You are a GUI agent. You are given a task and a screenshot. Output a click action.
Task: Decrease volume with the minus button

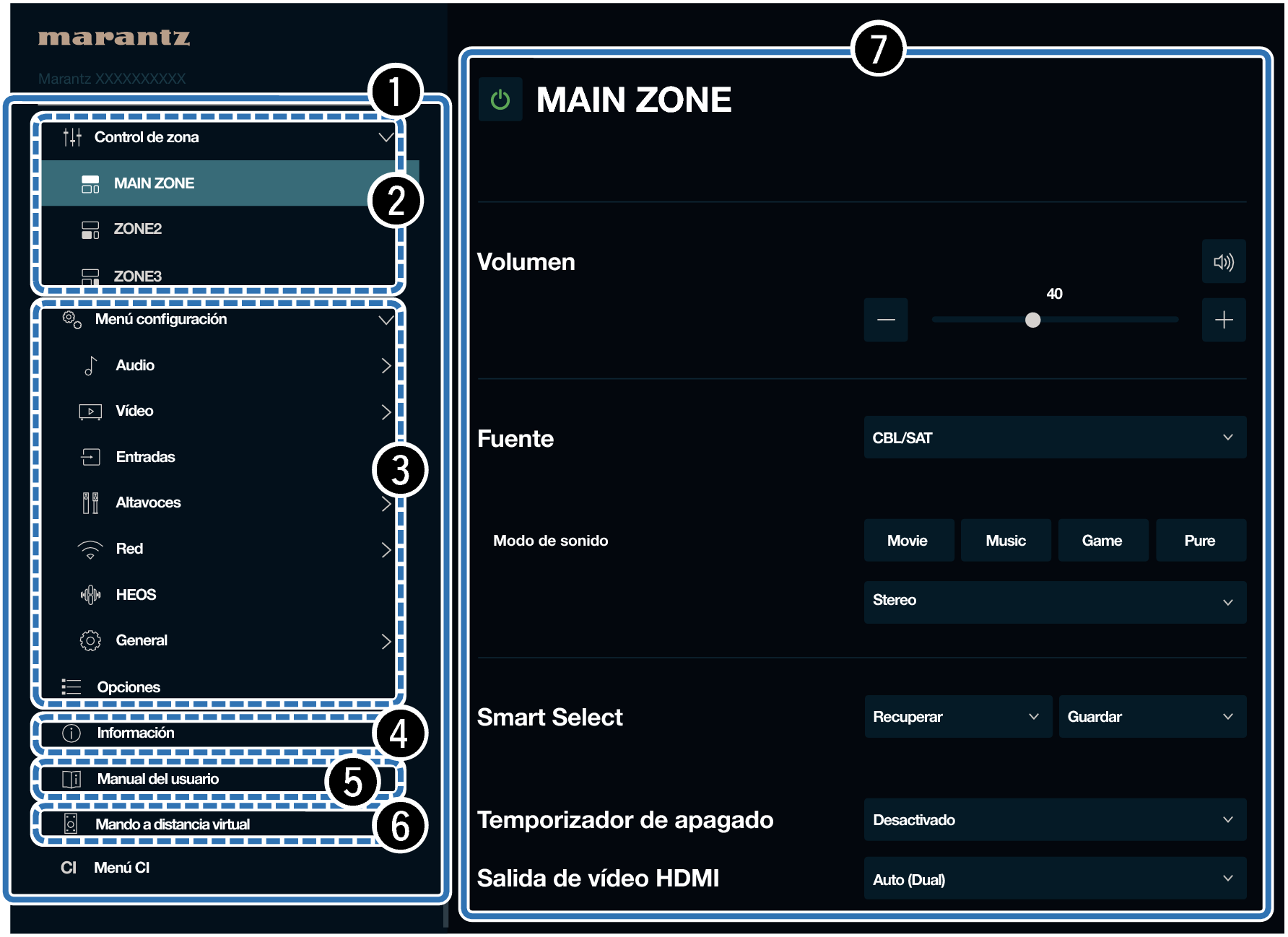[x=886, y=320]
